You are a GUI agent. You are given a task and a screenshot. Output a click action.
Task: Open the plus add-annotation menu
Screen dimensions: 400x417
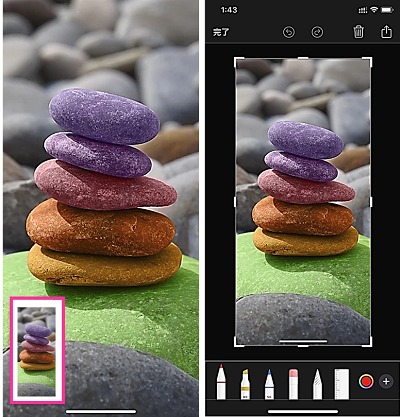click(386, 381)
